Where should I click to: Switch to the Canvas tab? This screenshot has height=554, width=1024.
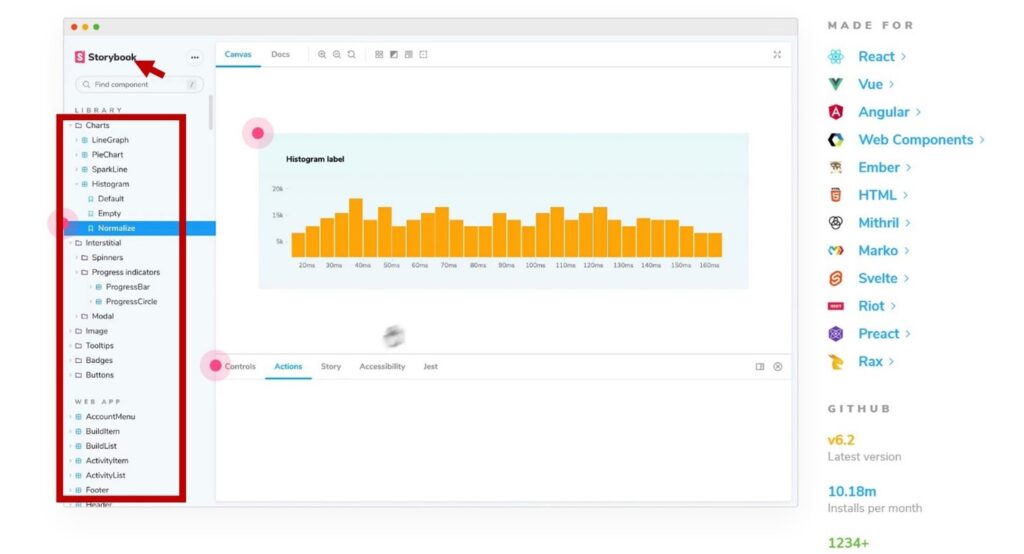238,55
